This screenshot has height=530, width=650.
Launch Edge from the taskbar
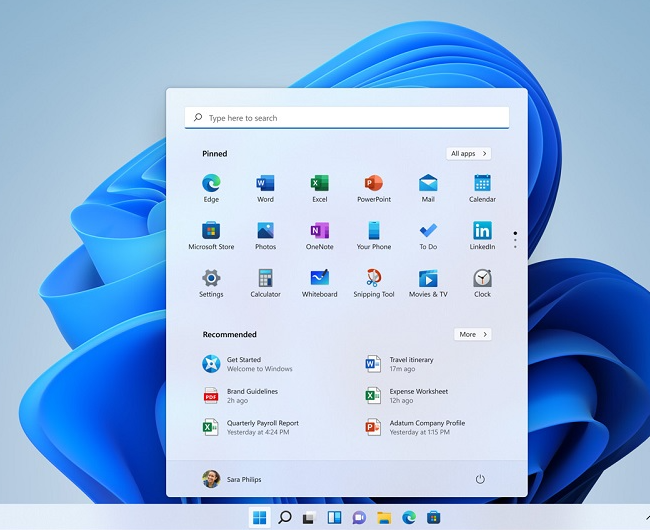coord(409,518)
